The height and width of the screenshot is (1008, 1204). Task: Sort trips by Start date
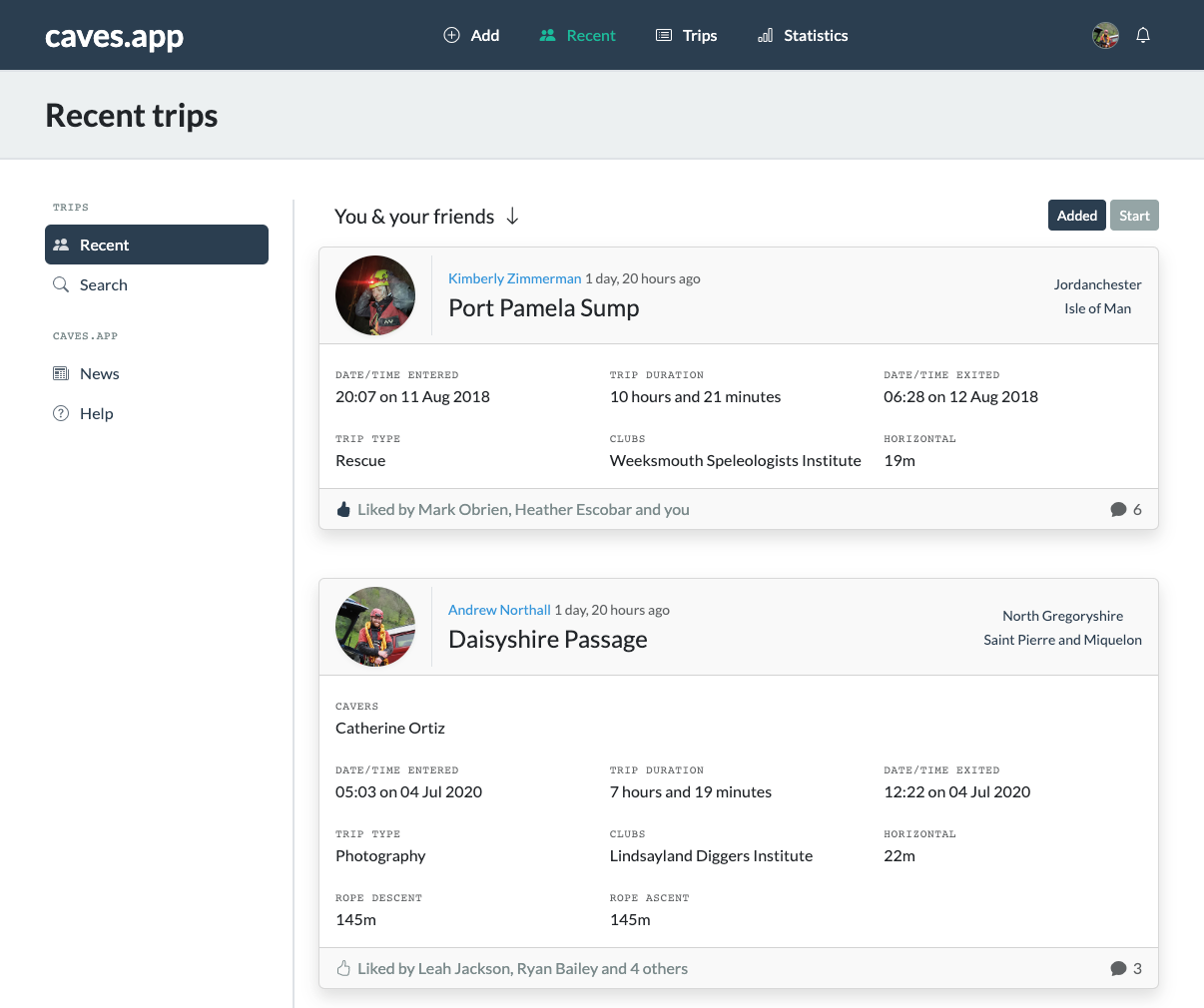(x=1134, y=216)
